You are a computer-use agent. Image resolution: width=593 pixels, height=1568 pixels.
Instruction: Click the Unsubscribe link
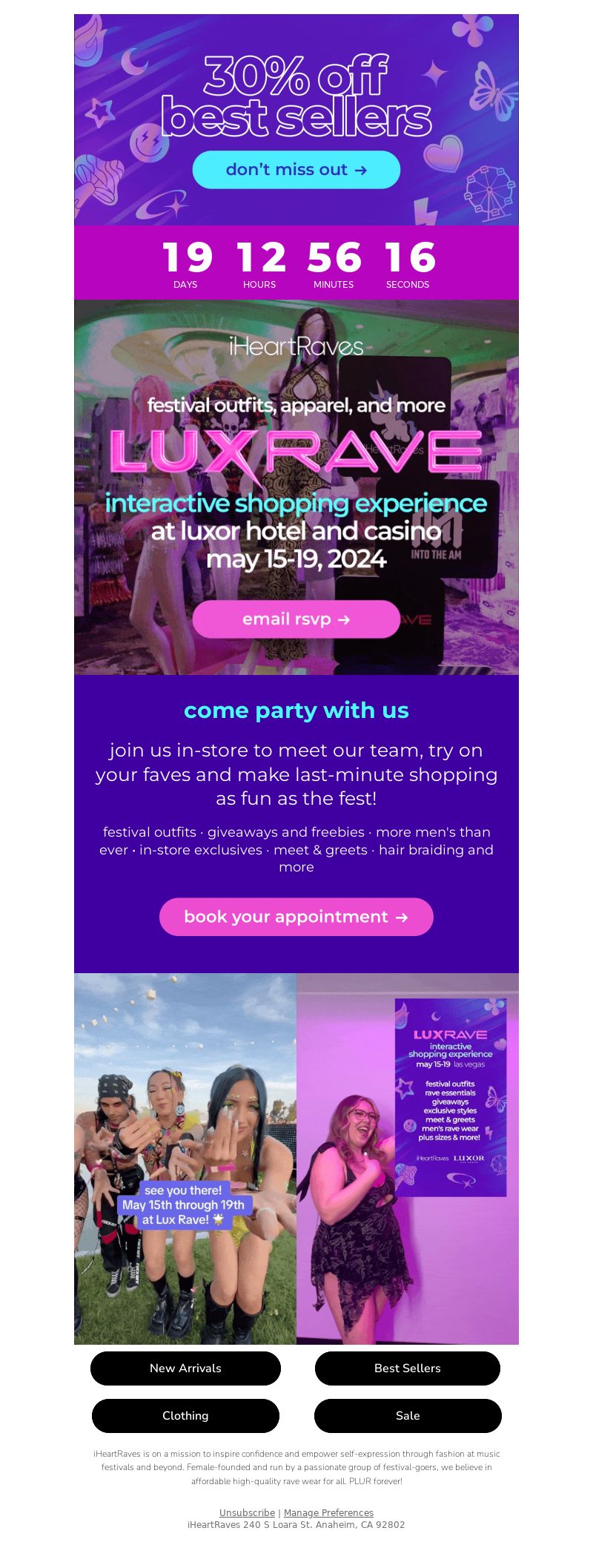[247, 1512]
